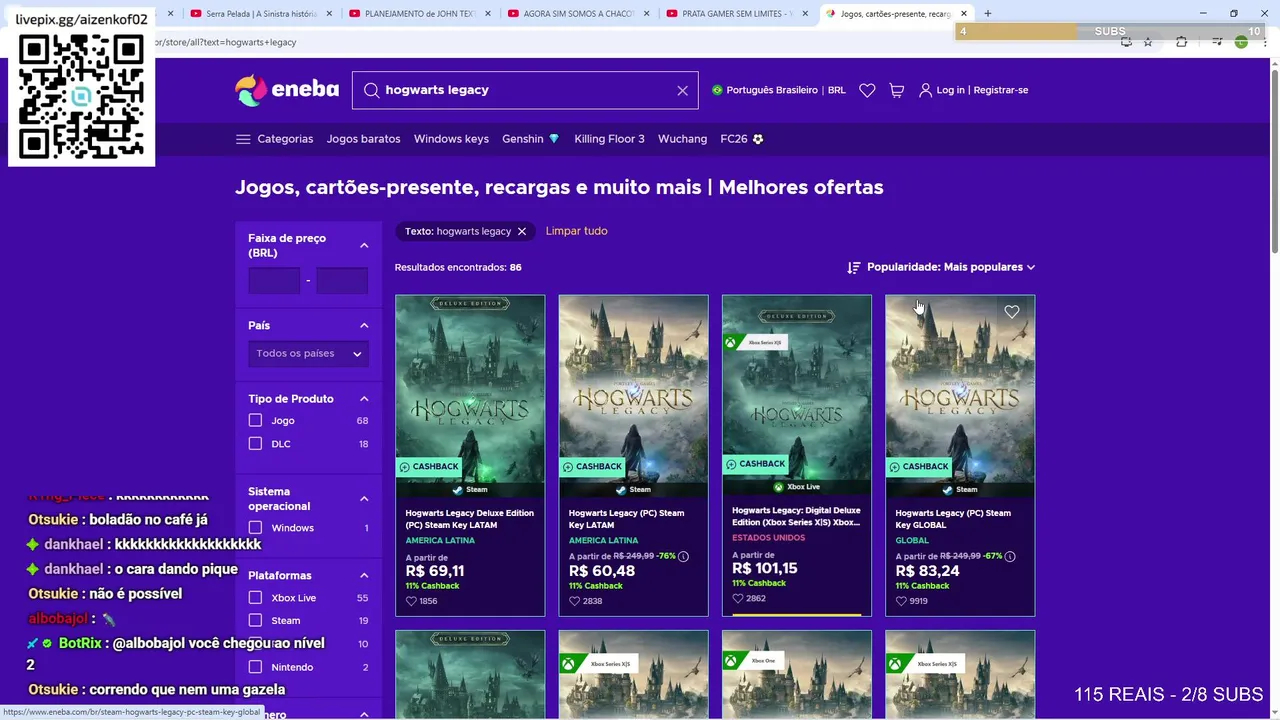Image resolution: width=1280 pixels, height=720 pixels.
Task: Tick the Xbox Live checkbox
Action: (x=255, y=598)
